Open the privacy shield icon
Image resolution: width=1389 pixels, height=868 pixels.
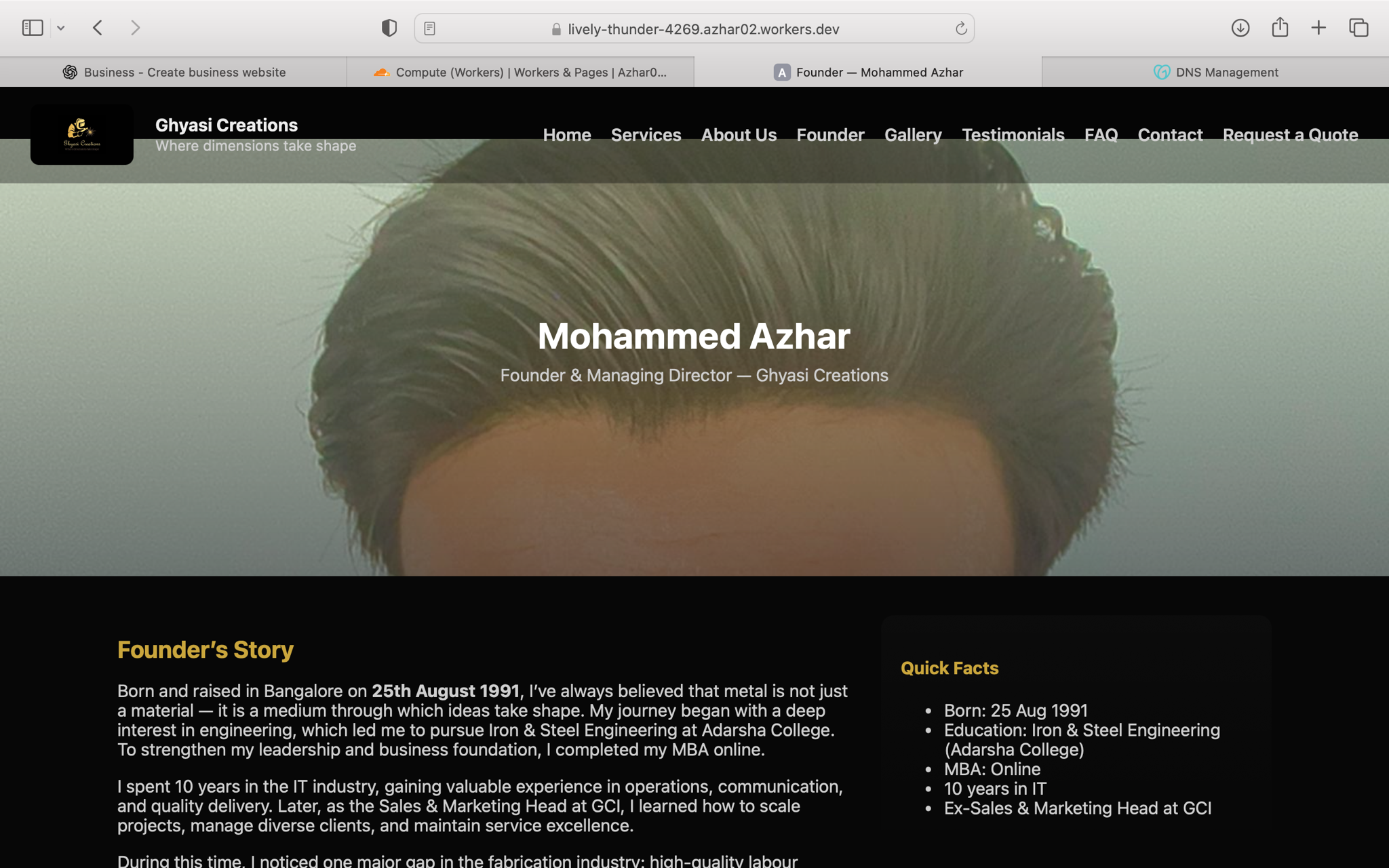(389, 28)
